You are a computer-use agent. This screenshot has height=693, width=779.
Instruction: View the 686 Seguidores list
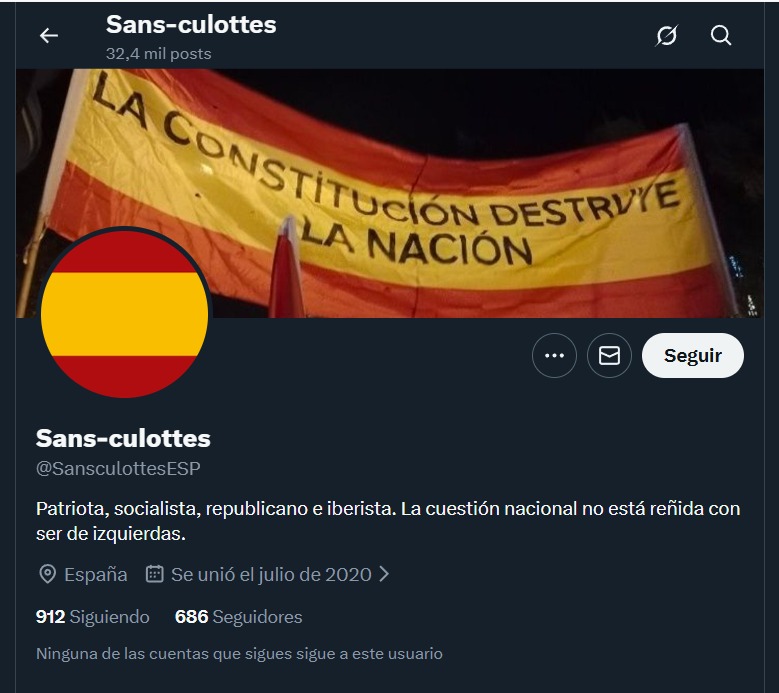[x=238, y=616]
